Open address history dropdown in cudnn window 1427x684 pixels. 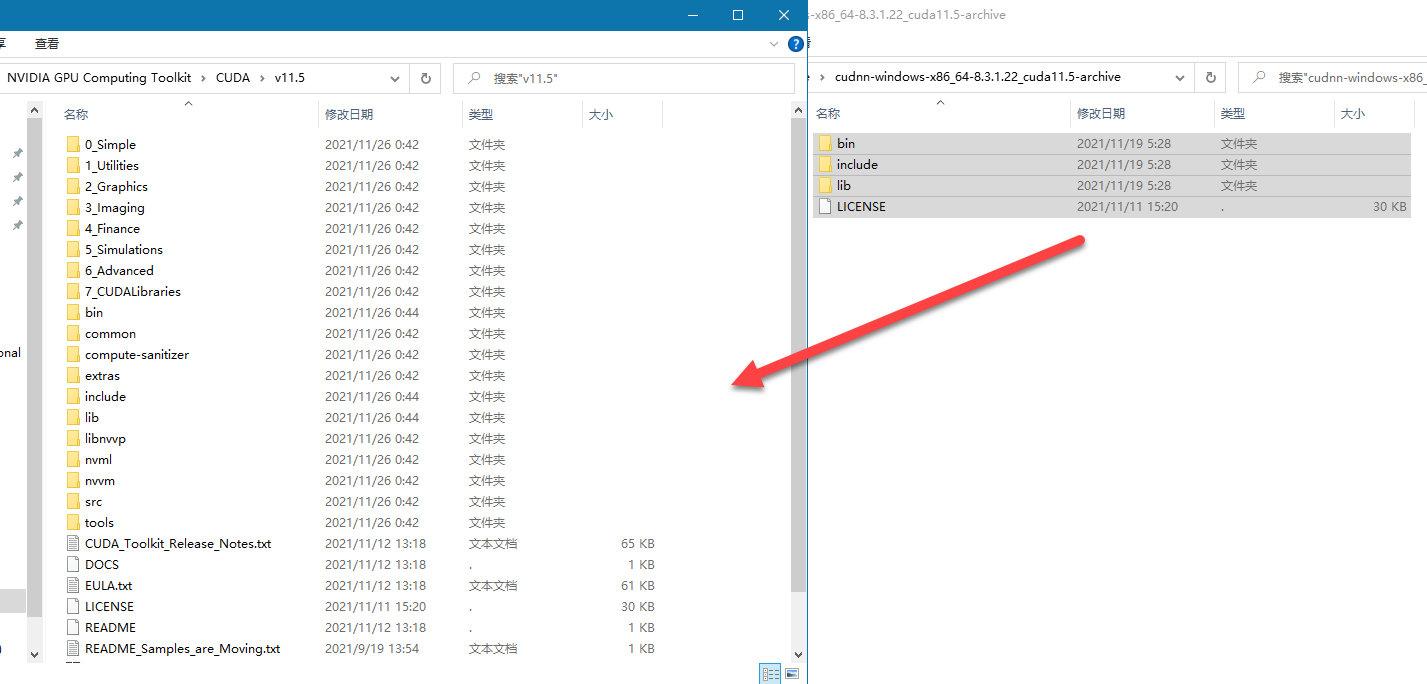[1181, 77]
